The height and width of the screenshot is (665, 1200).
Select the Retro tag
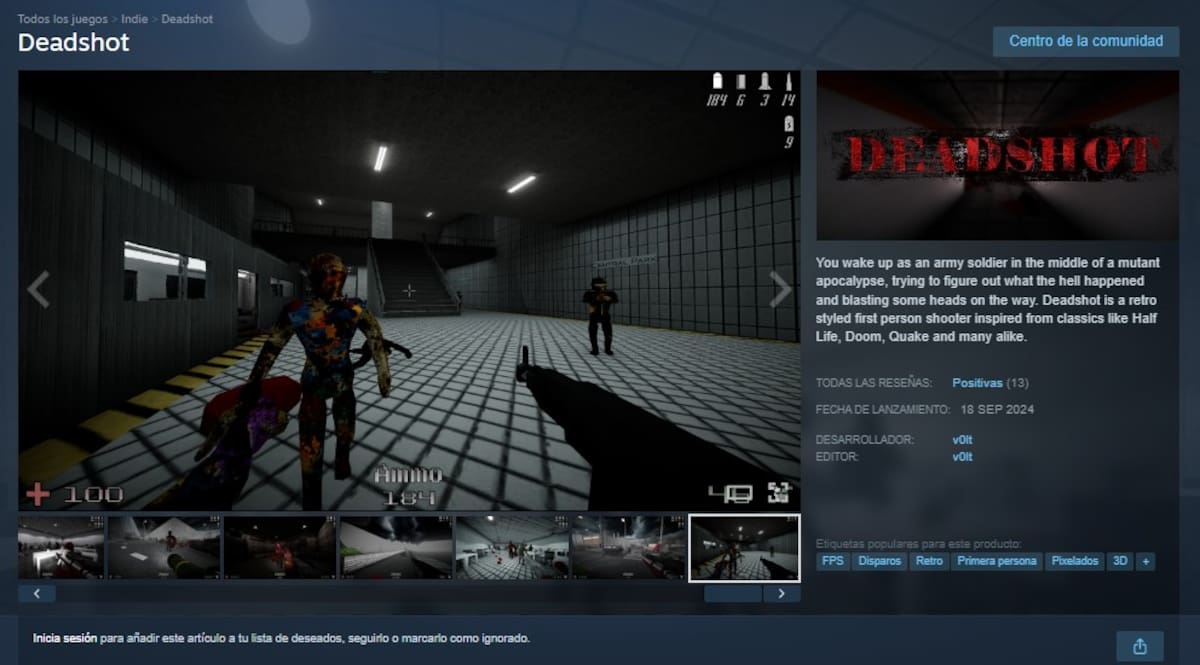929,561
